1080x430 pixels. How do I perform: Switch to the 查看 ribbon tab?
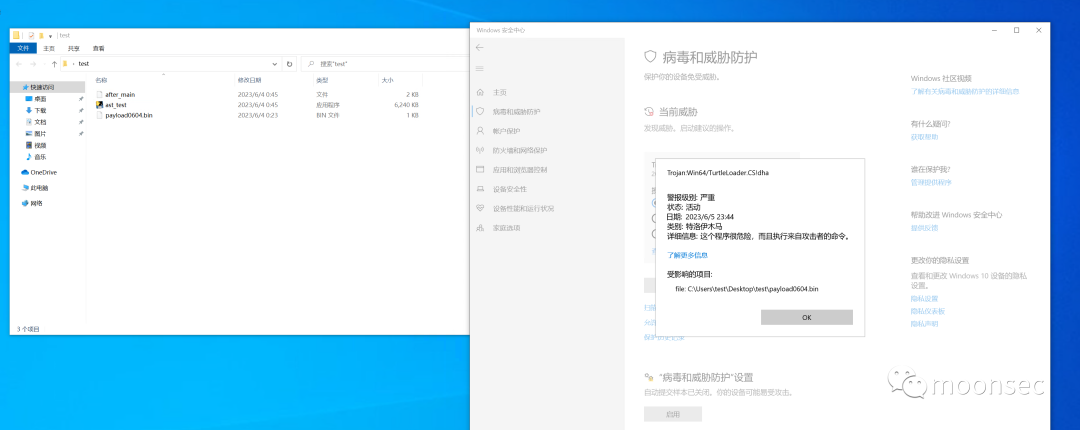[x=98, y=48]
